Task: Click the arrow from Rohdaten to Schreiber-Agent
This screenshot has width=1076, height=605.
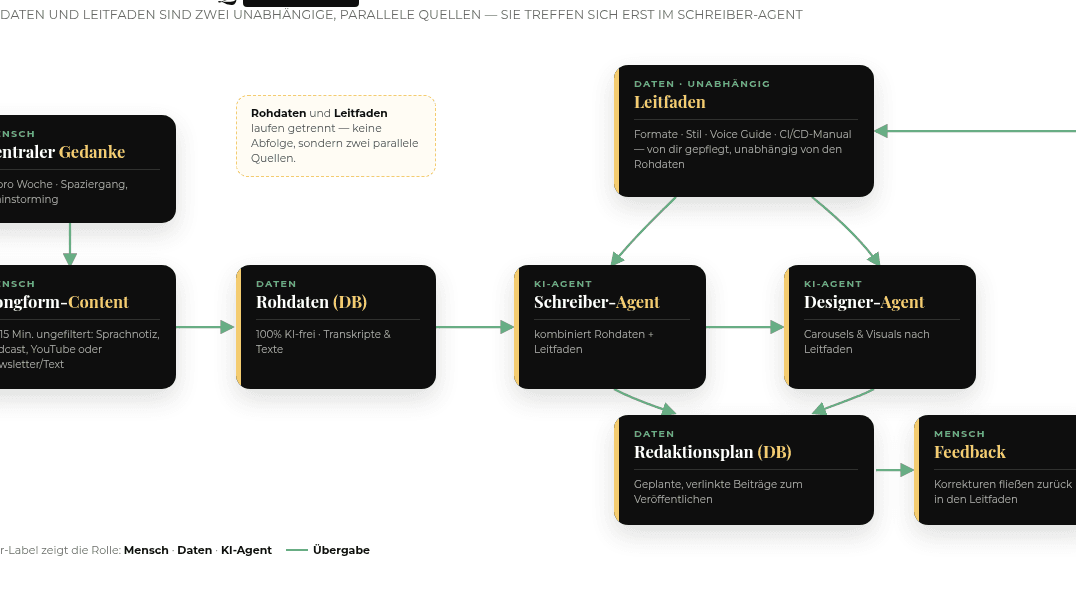Action: 475,327
